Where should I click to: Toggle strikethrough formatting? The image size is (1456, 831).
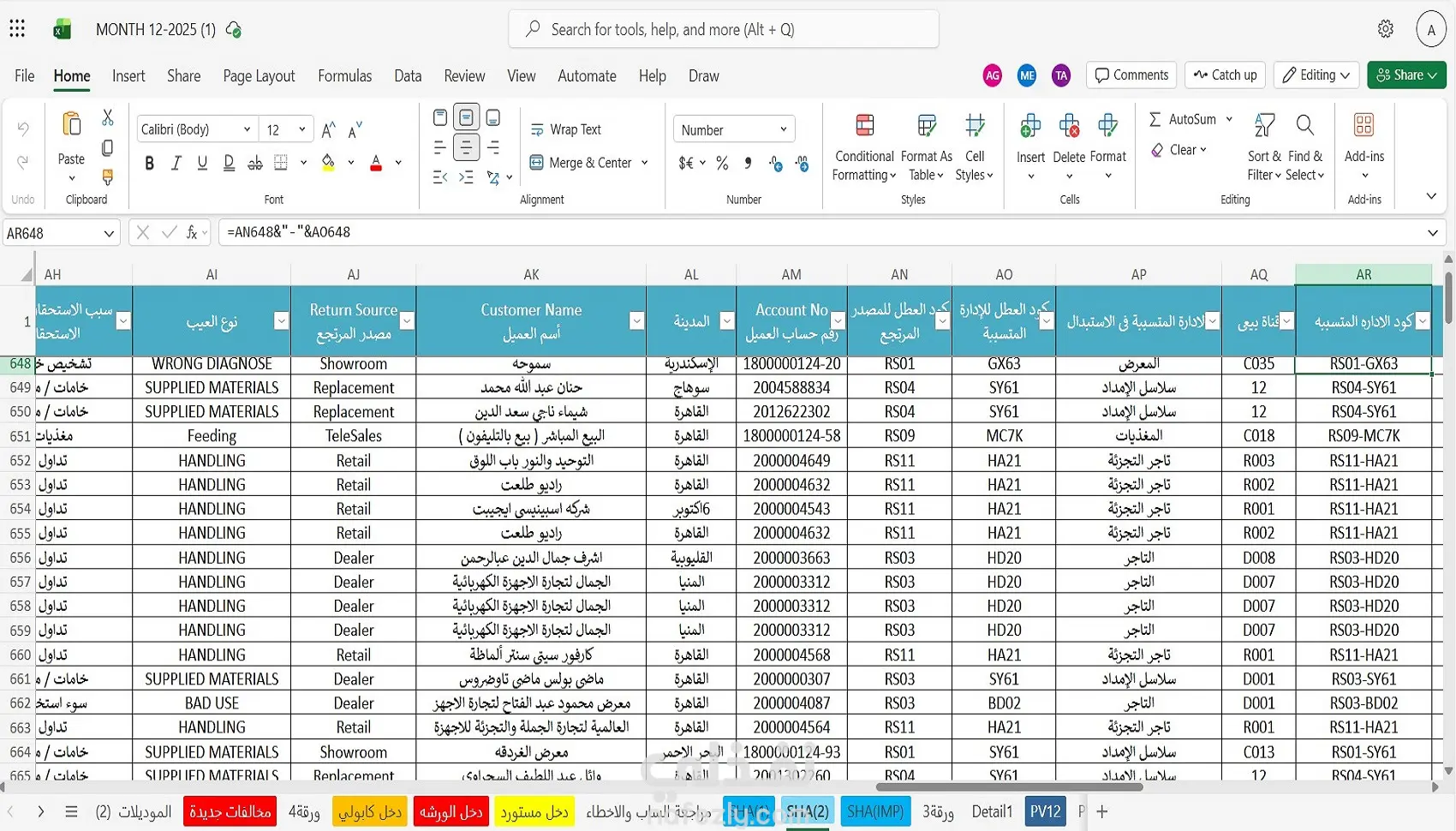[255, 163]
